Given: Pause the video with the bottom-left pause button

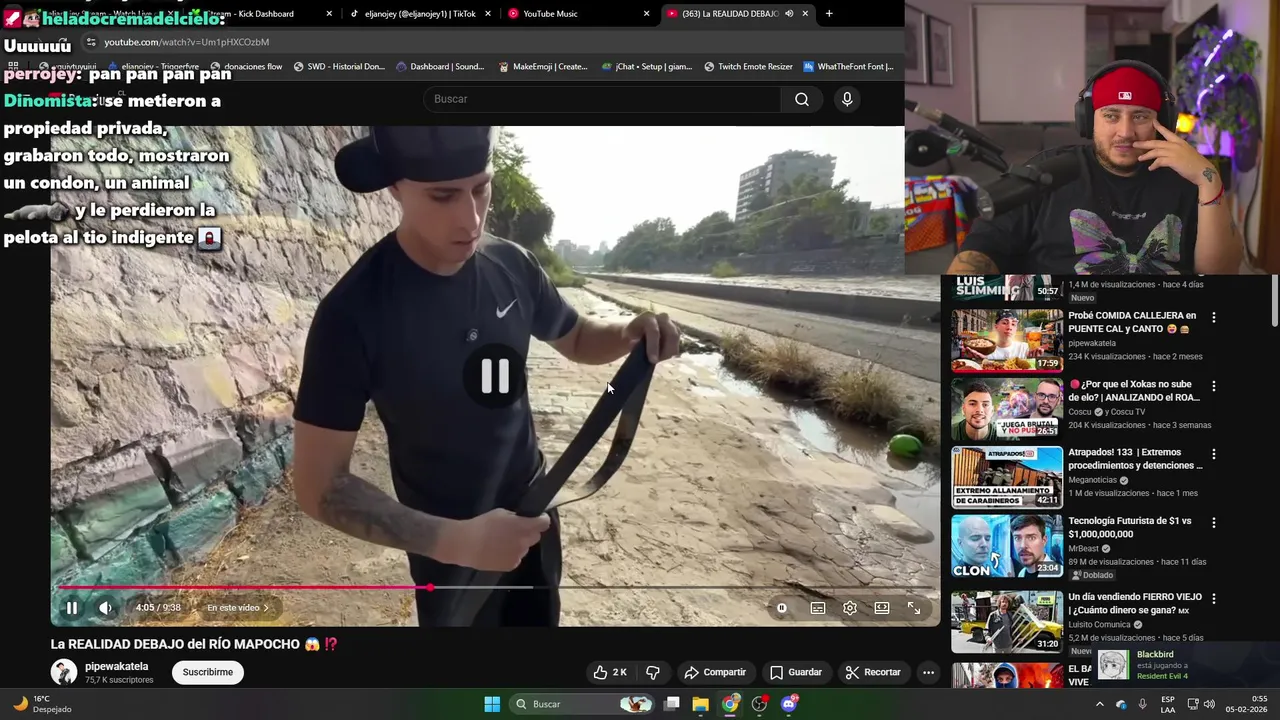Looking at the screenshot, I should (x=72, y=608).
